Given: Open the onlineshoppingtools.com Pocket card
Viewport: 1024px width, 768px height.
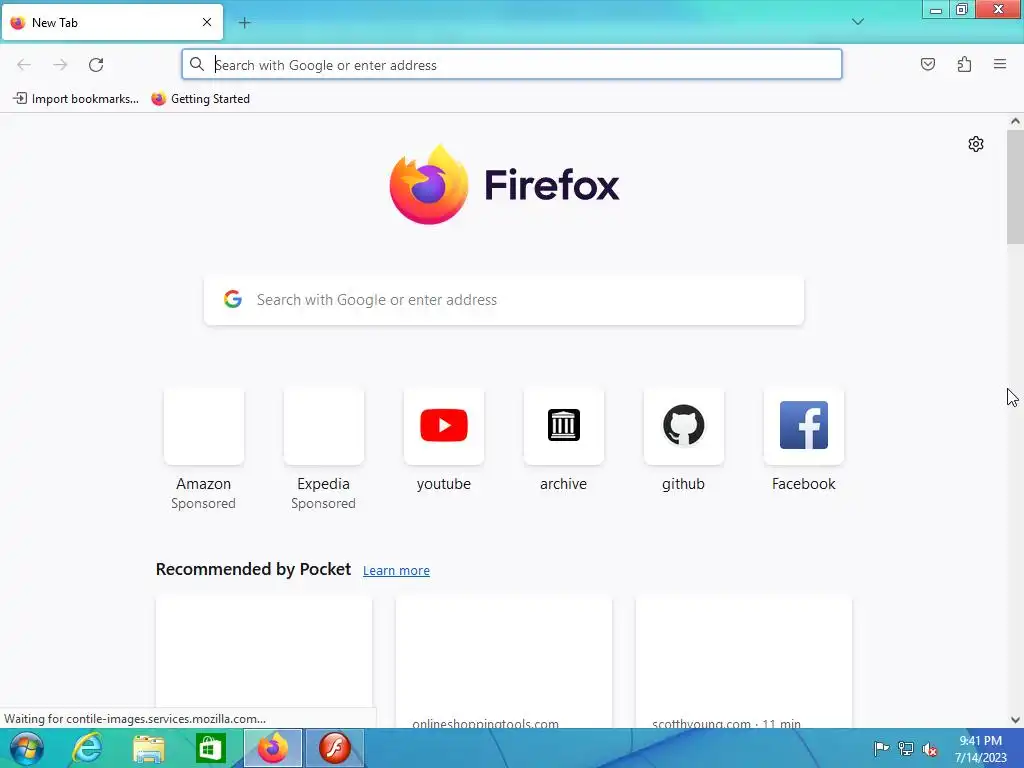Looking at the screenshot, I should (x=504, y=661).
